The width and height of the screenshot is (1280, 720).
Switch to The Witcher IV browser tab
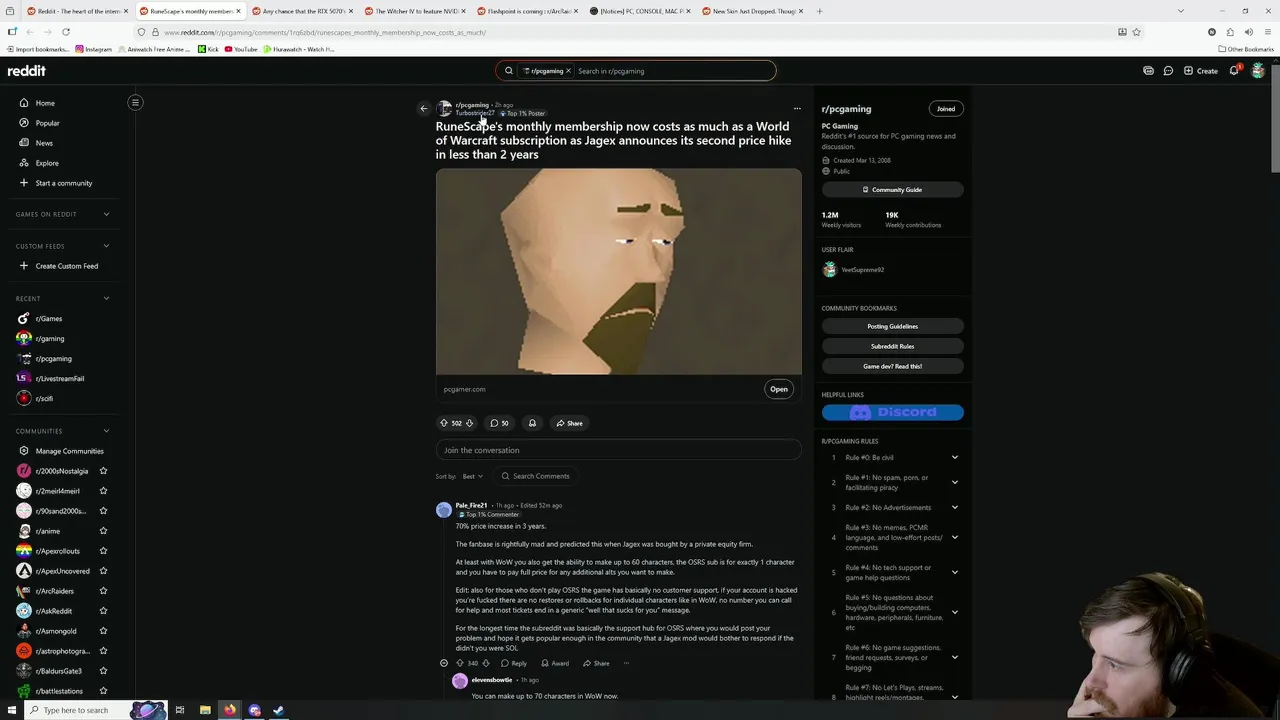[415, 11]
